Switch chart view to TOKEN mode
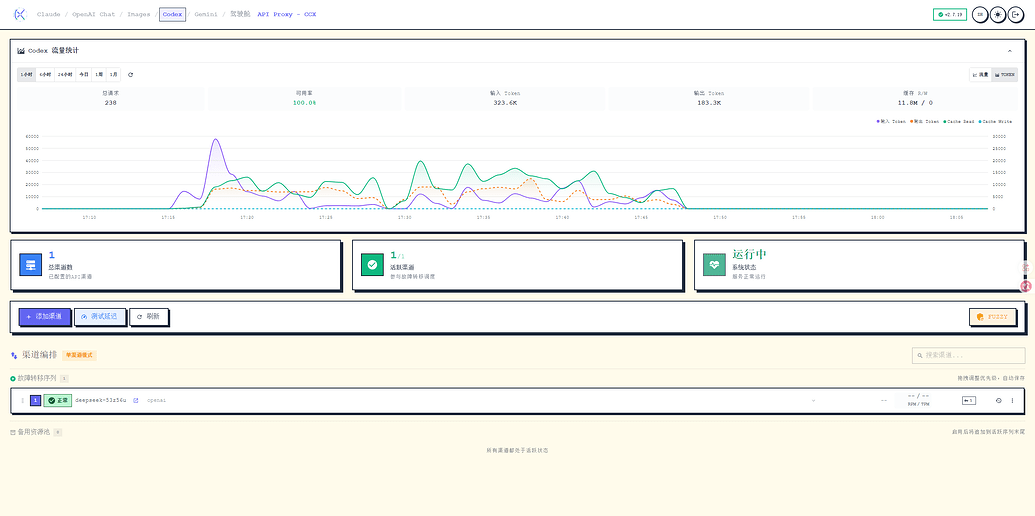This screenshot has width=1035, height=516. (1005, 75)
